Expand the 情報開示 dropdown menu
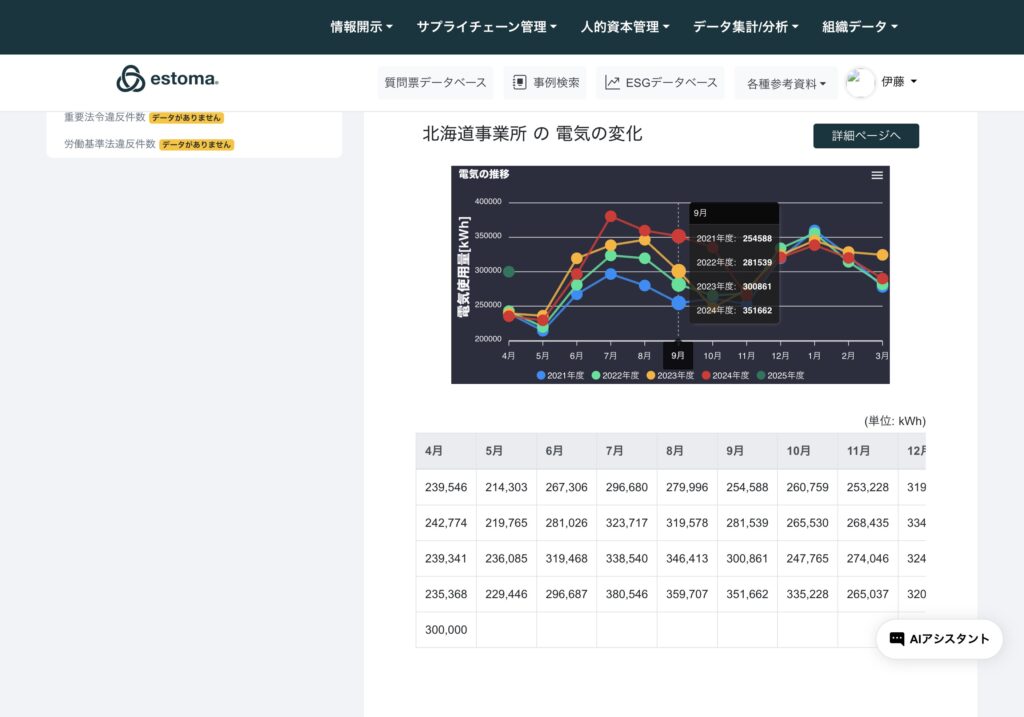 coord(361,27)
